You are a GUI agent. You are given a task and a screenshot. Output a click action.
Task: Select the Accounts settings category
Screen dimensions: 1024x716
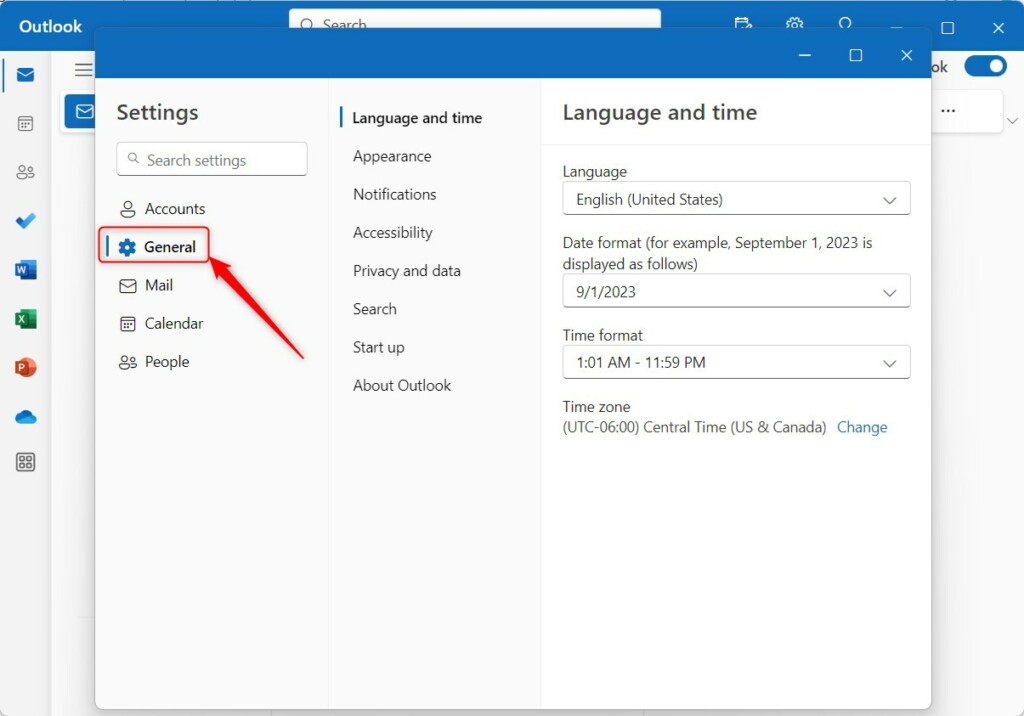click(x=173, y=208)
